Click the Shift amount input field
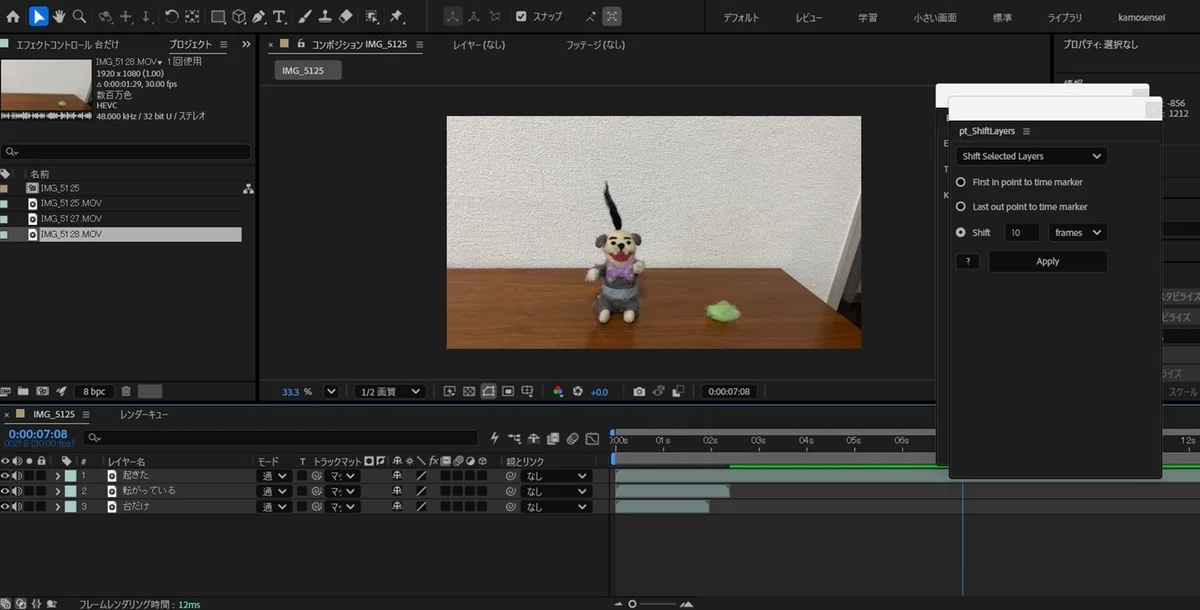The height and width of the screenshot is (610, 1200). pos(1021,232)
